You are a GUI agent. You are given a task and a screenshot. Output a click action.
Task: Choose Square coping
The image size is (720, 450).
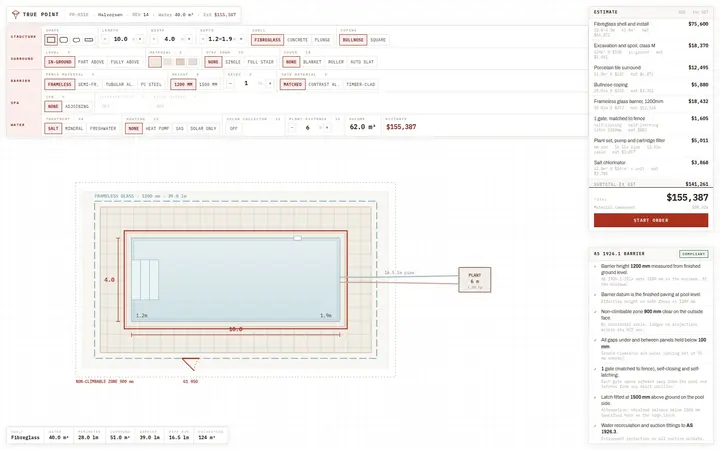coord(378,40)
